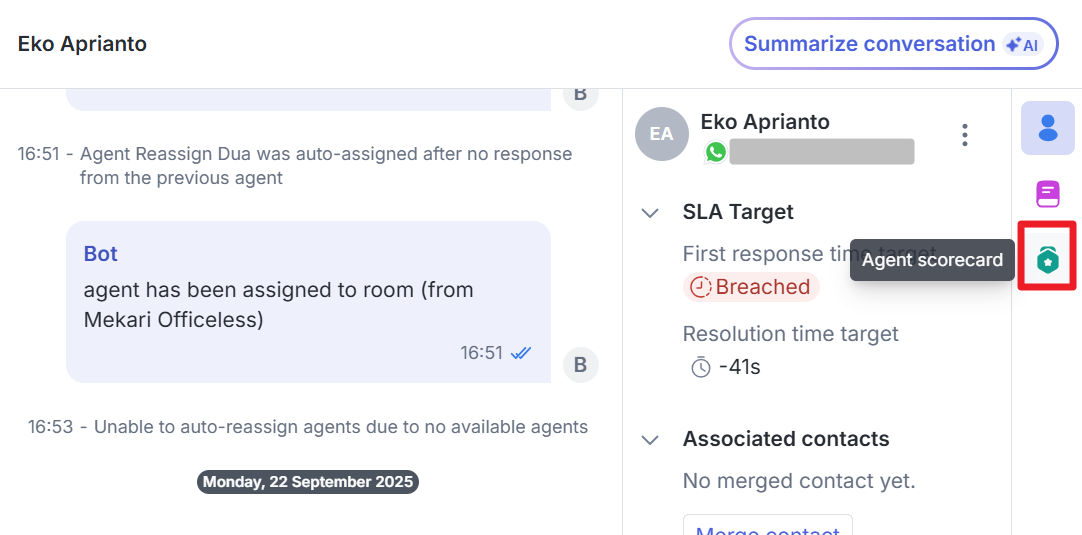Click the EA contact avatar
This screenshot has height=535, width=1082.
tap(661, 134)
